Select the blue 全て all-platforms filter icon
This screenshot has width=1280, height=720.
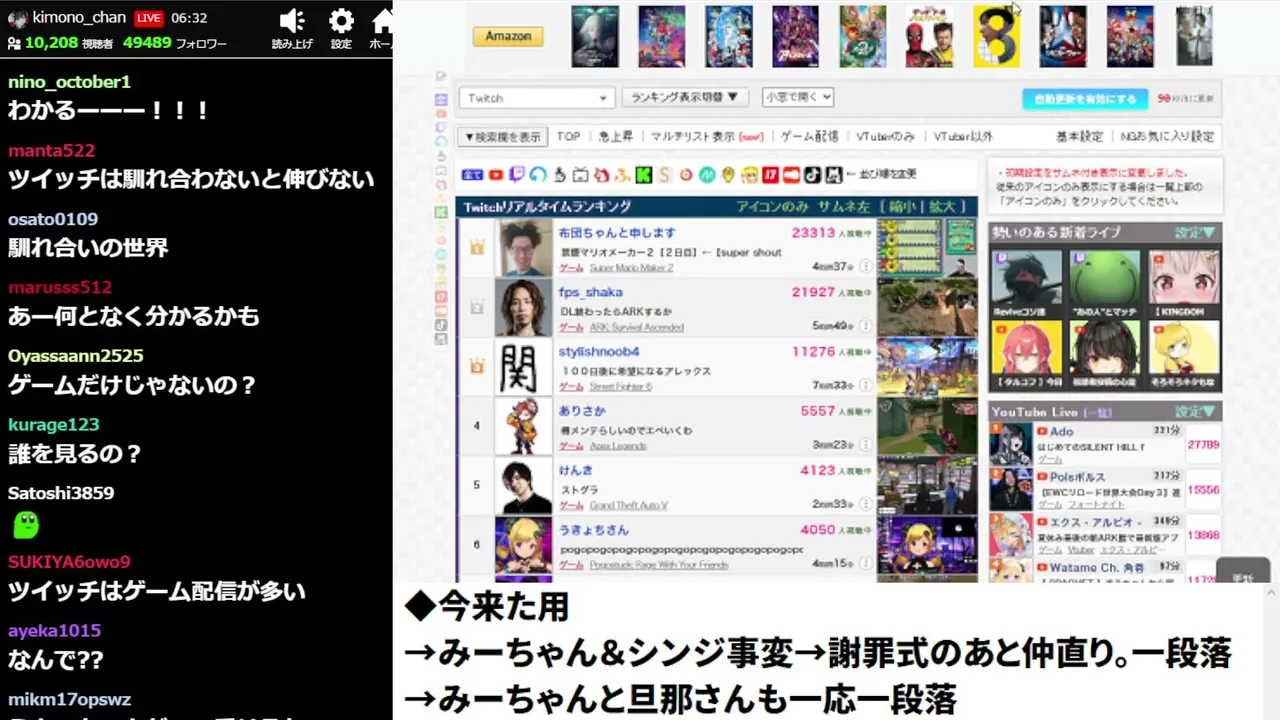click(x=472, y=175)
